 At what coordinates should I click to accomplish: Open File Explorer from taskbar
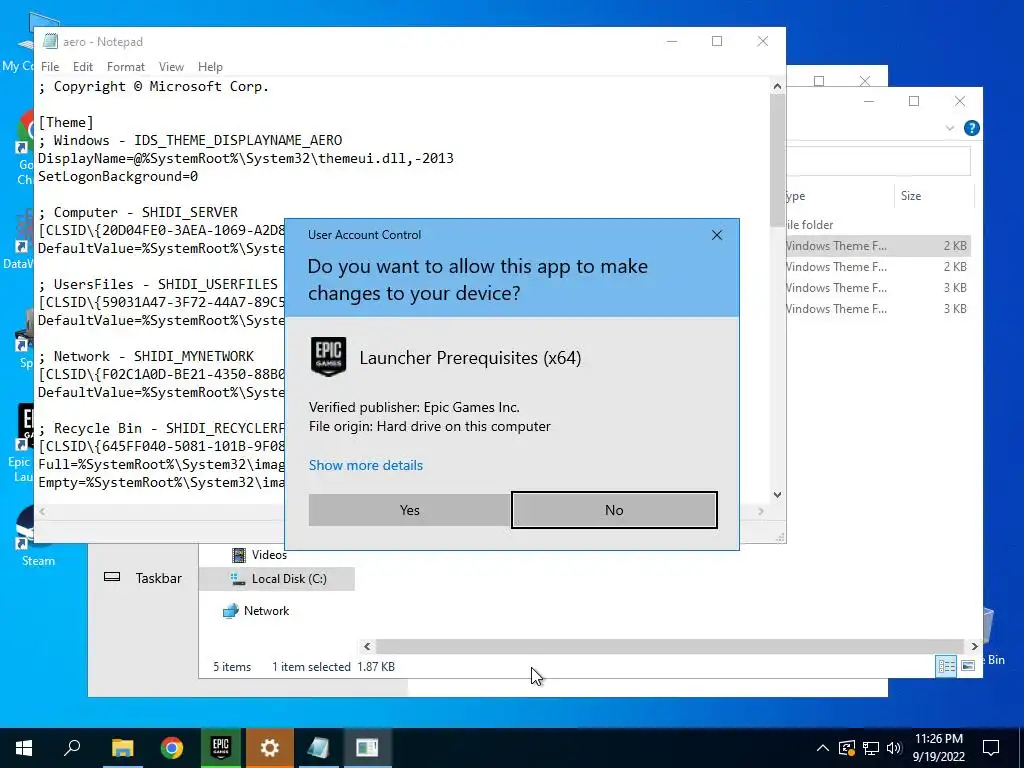[122, 748]
